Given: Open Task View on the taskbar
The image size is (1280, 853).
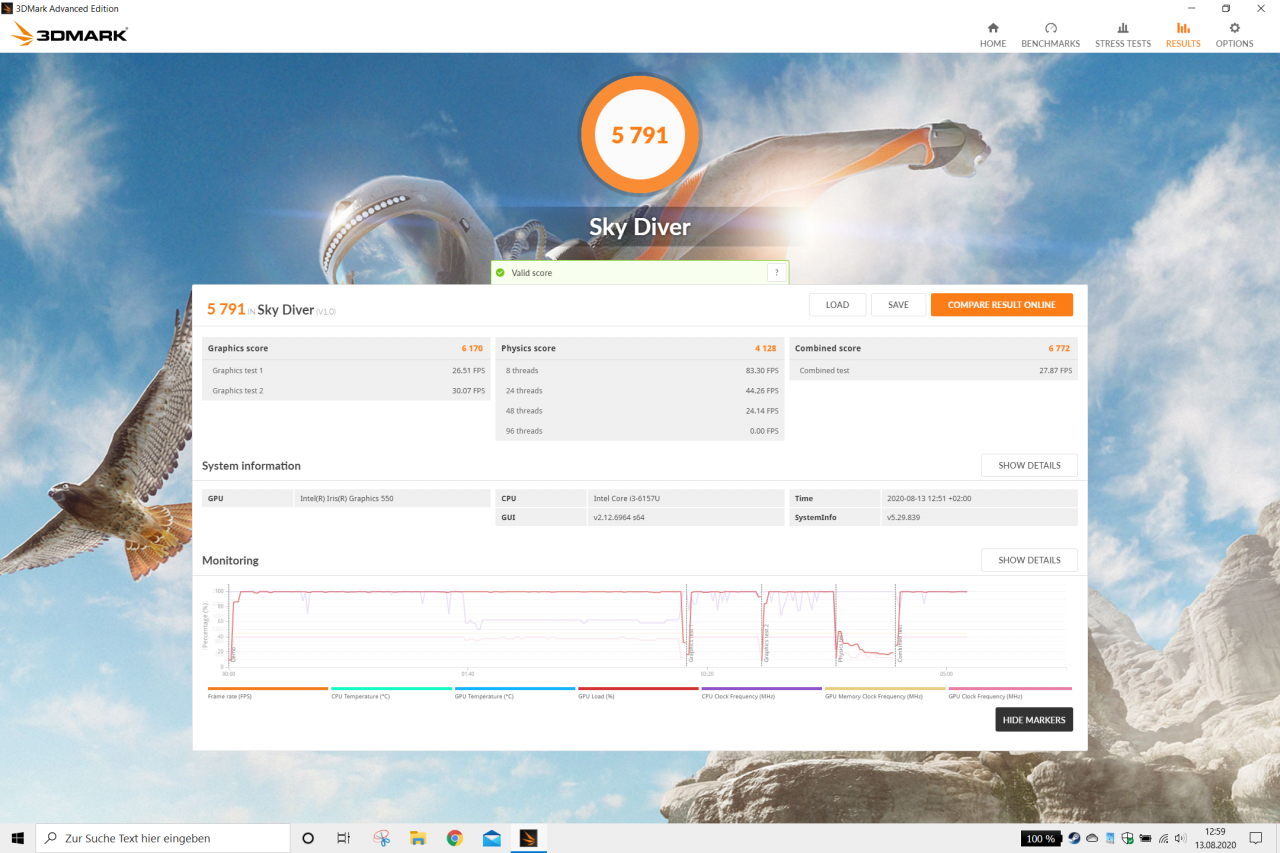Looking at the screenshot, I should [x=343, y=838].
